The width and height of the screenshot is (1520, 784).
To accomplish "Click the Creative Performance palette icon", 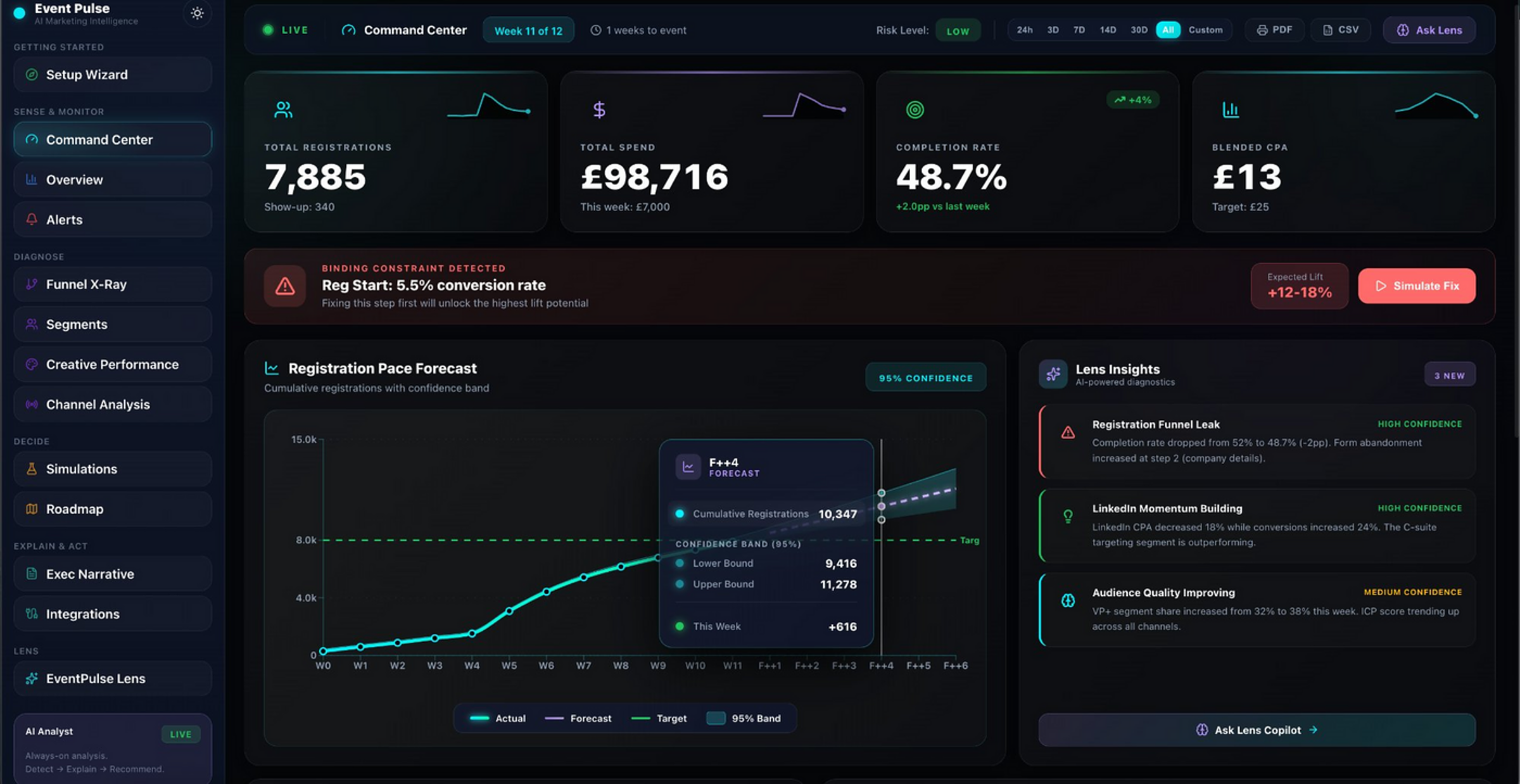I will point(32,364).
